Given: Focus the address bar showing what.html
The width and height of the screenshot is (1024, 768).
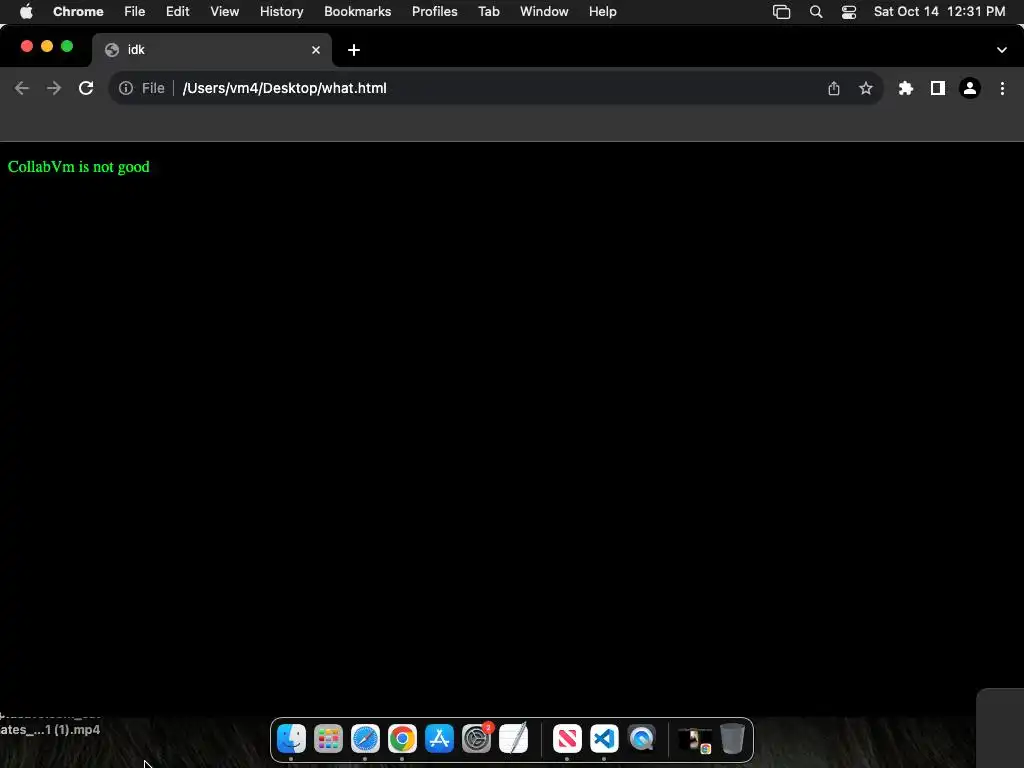Looking at the screenshot, I should click(496, 88).
